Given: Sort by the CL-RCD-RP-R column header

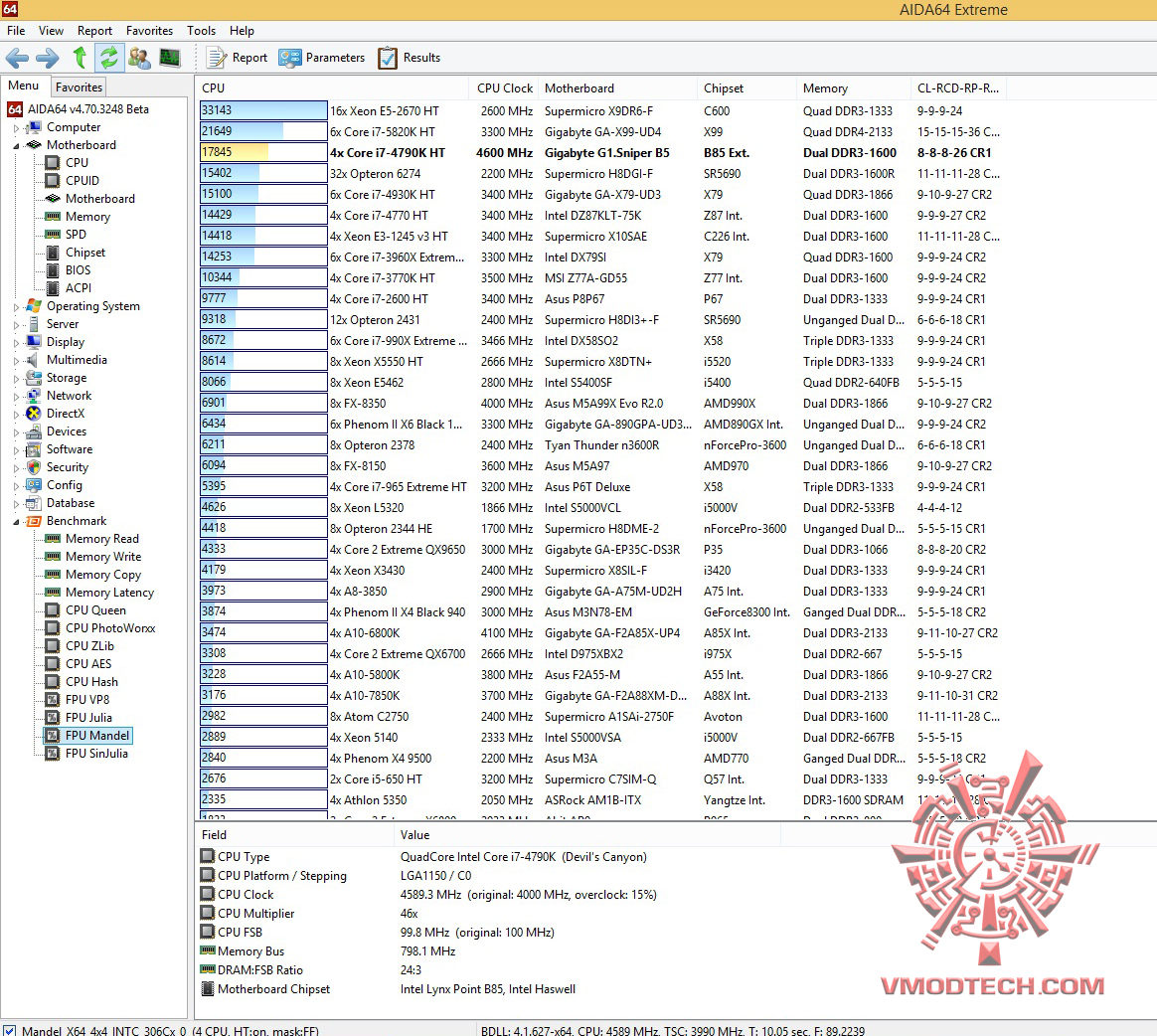Looking at the screenshot, I should click(958, 87).
